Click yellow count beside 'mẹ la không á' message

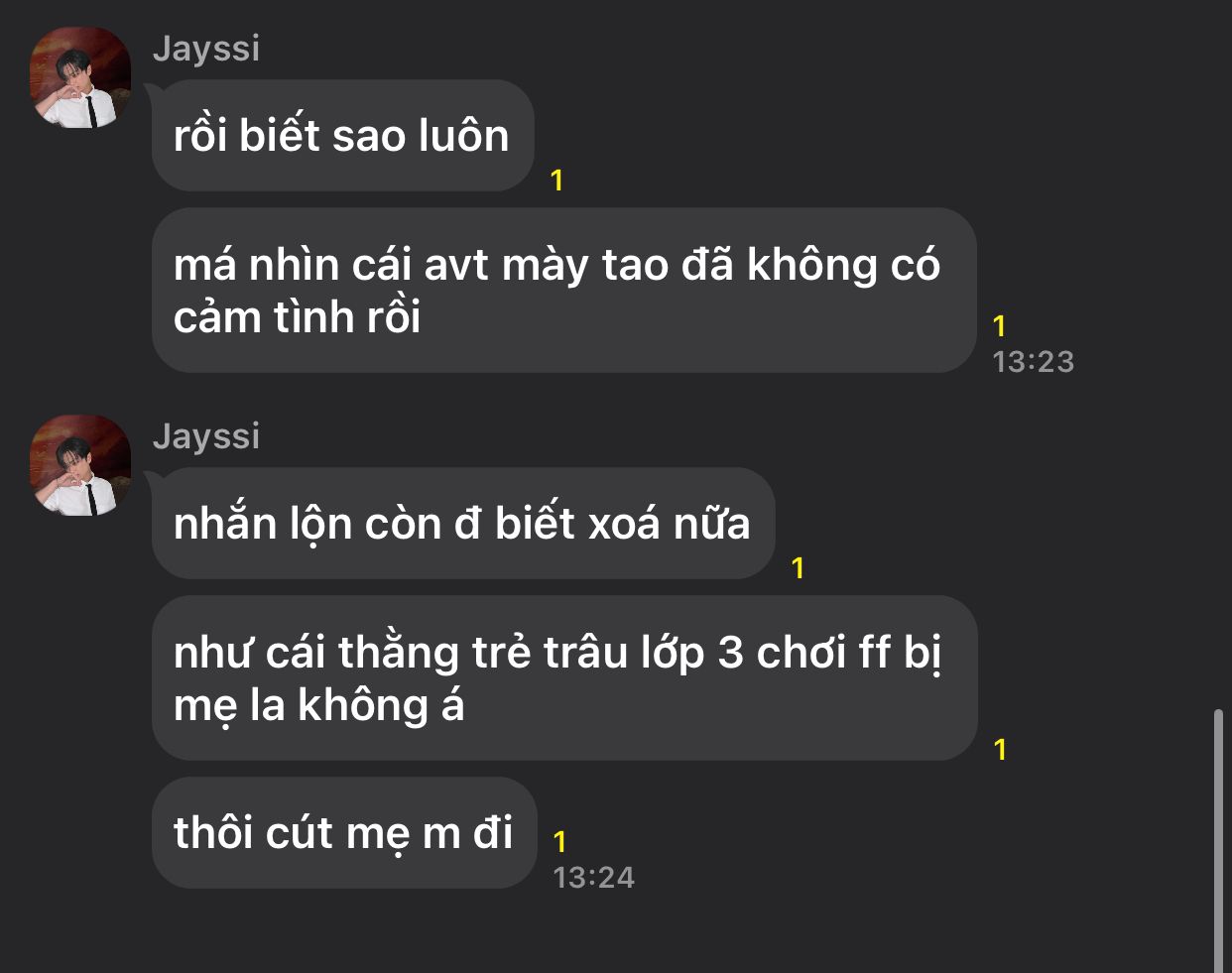tap(1000, 750)
